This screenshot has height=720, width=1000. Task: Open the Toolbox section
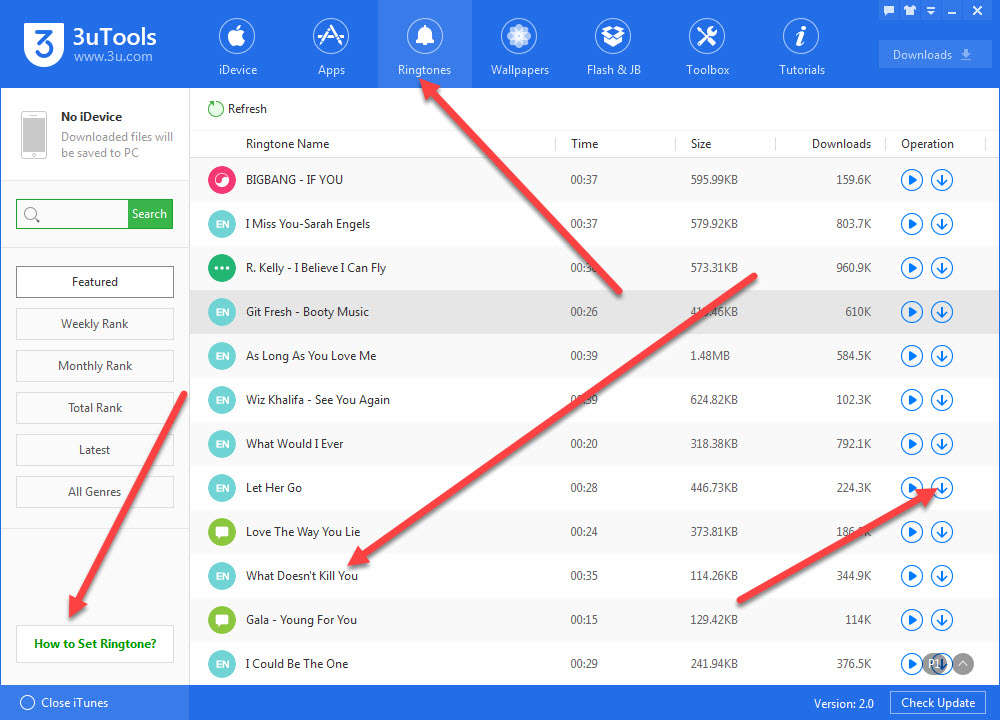tap(707, 47)
